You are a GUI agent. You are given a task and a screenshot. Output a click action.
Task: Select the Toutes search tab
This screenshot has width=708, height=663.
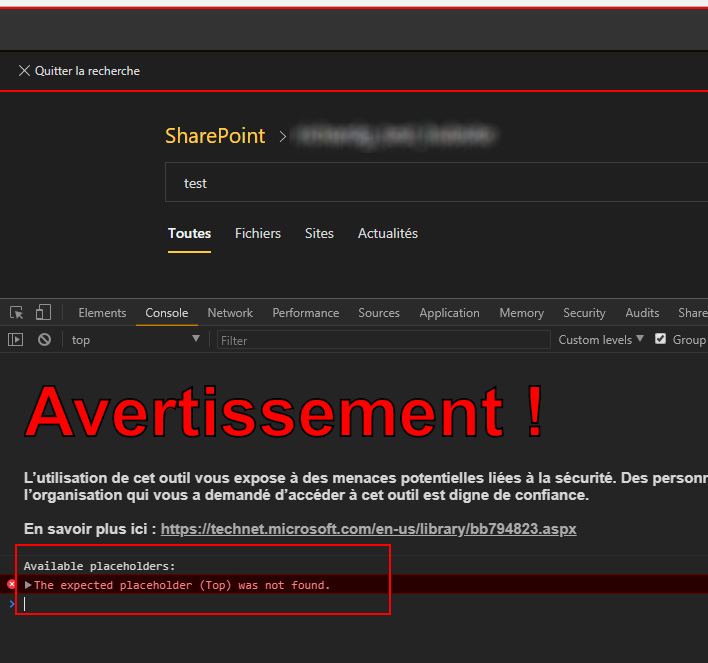point(189,233)
